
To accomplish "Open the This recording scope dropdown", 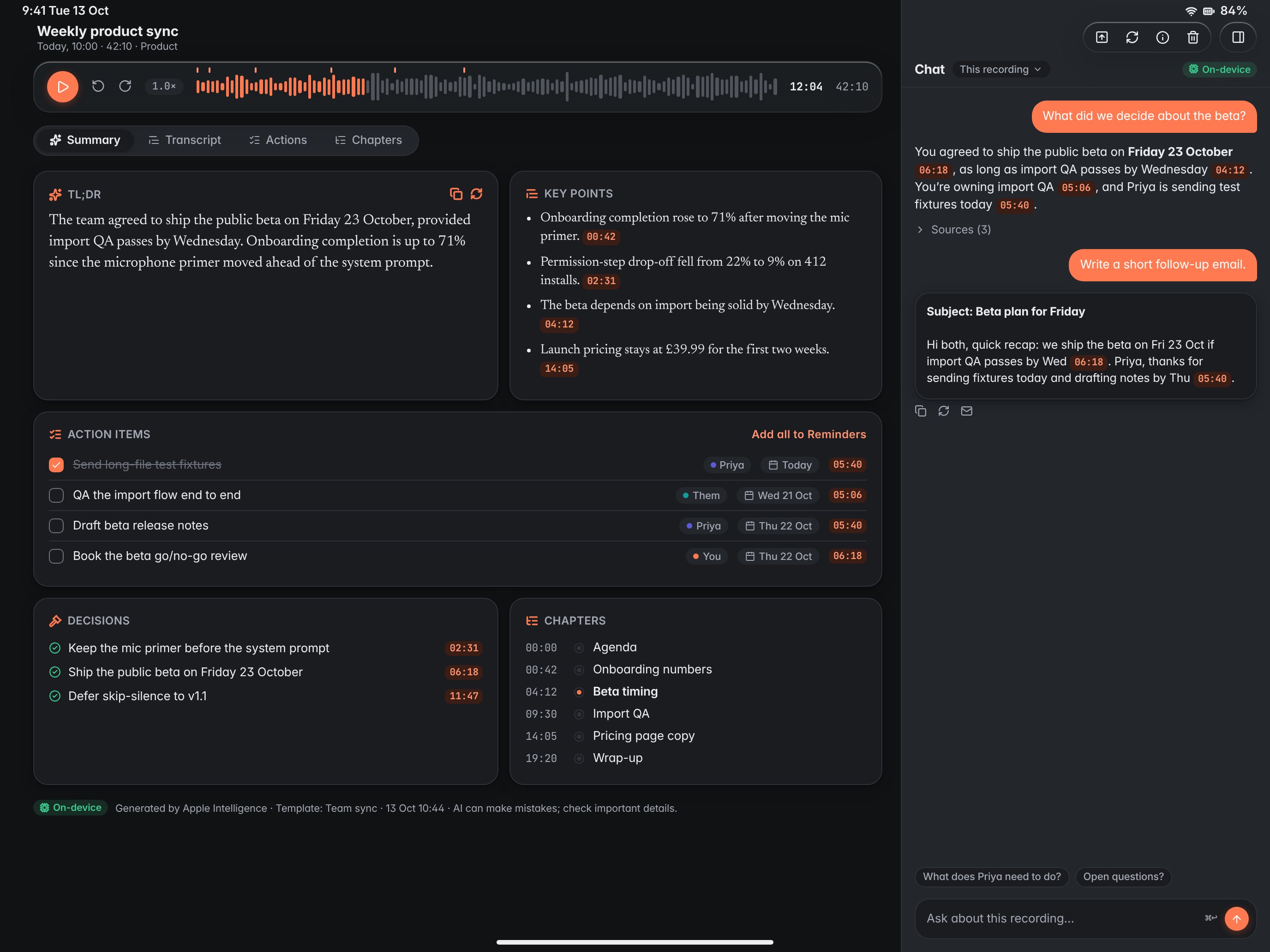I will click(x=1000, y=70).
